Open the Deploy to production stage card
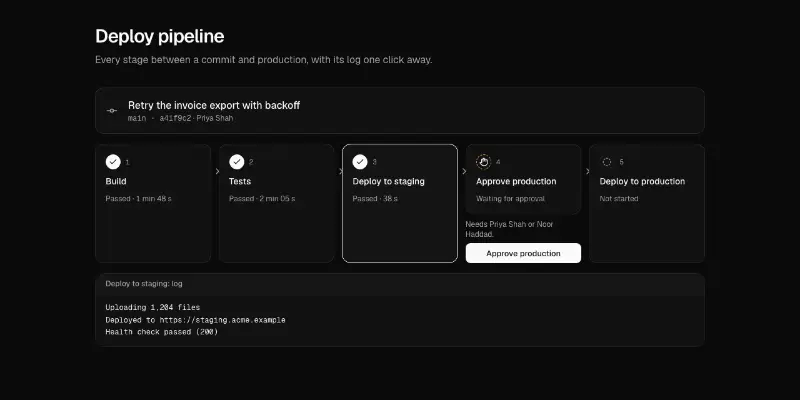Viewport: 800px width, 400px height. point(647,204)
